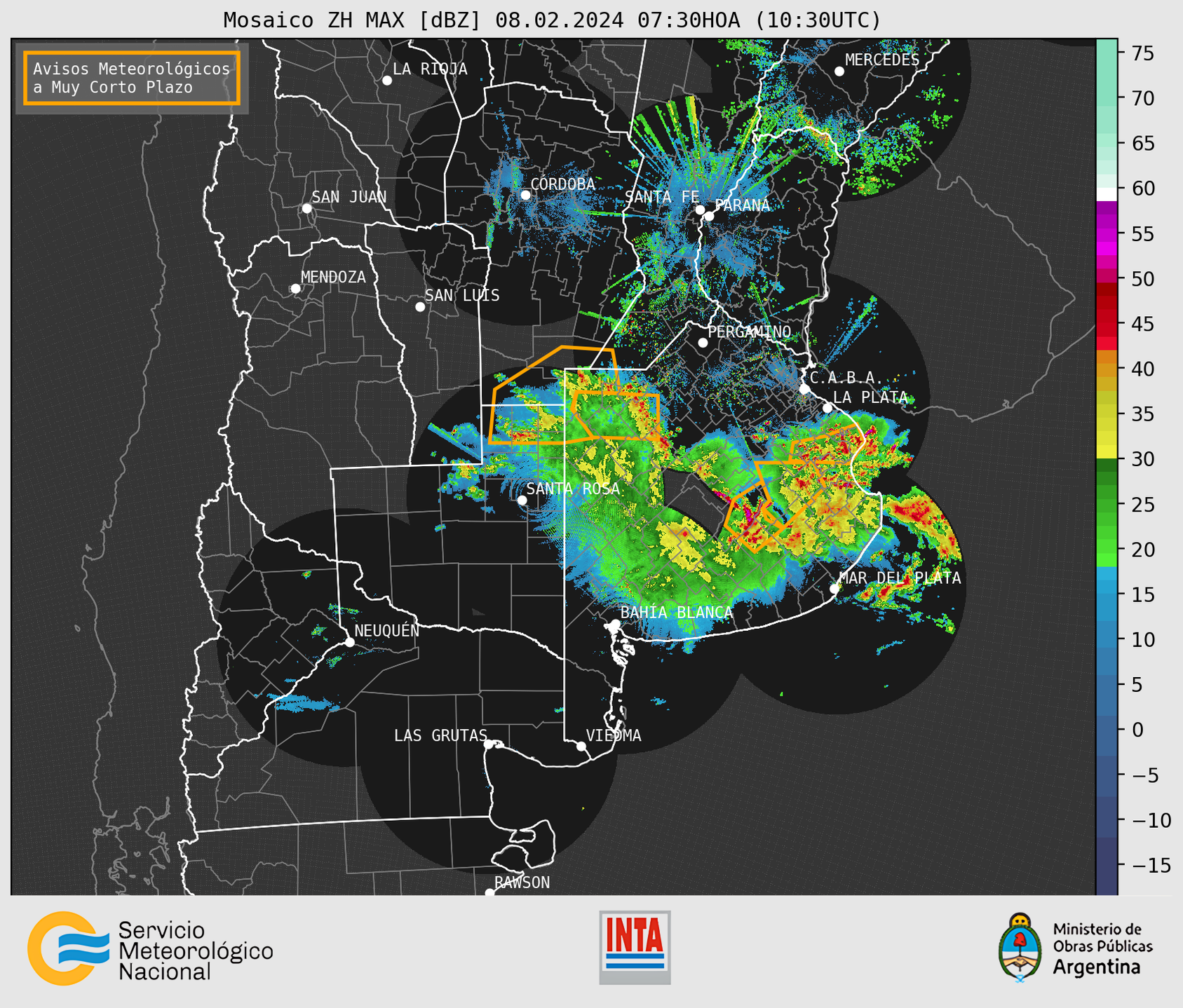The height and width of the screenshot is (1008, 1183).
Task: Click the Avisos Meteorológicos a Muy Corto Plazo legend box
Action: (x=132, y=78)
